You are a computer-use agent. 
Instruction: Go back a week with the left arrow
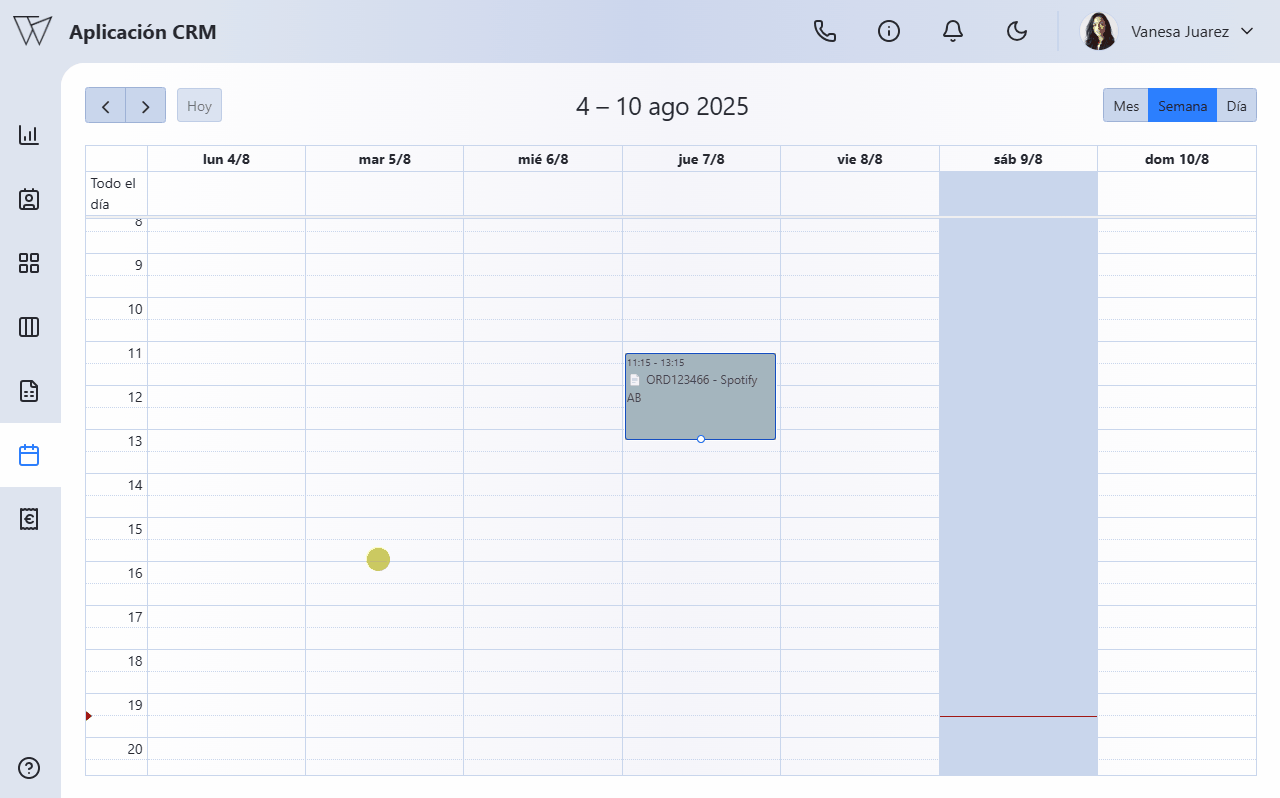[106, 105]
